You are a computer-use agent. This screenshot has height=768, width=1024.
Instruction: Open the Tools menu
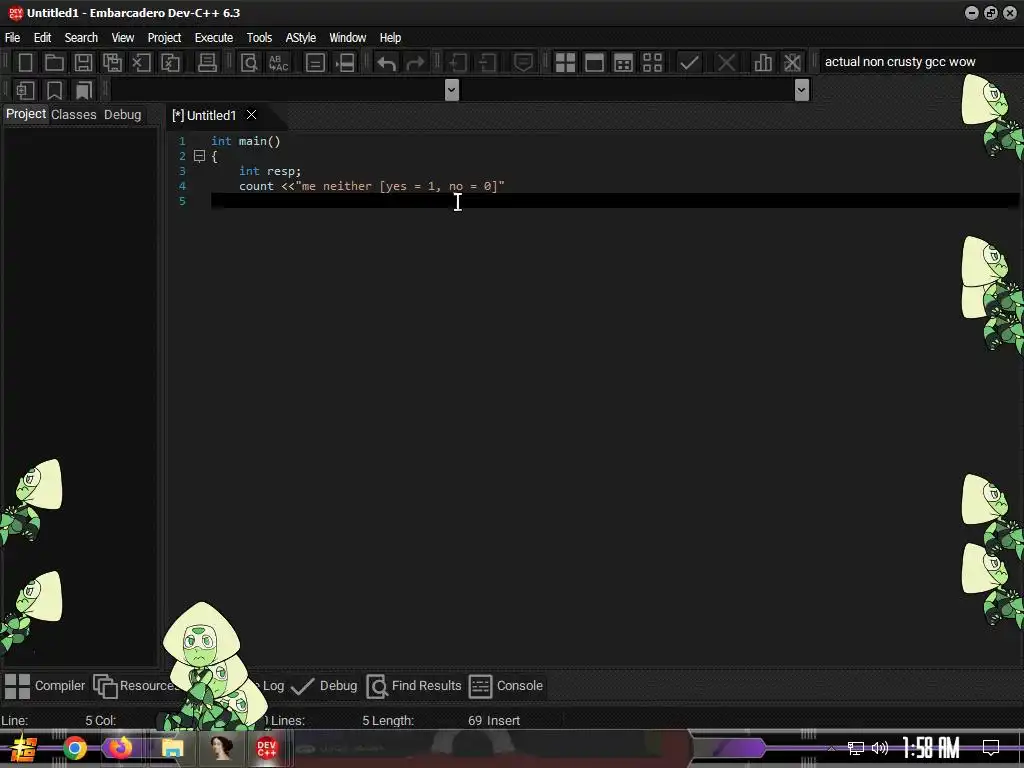[259, 38]
